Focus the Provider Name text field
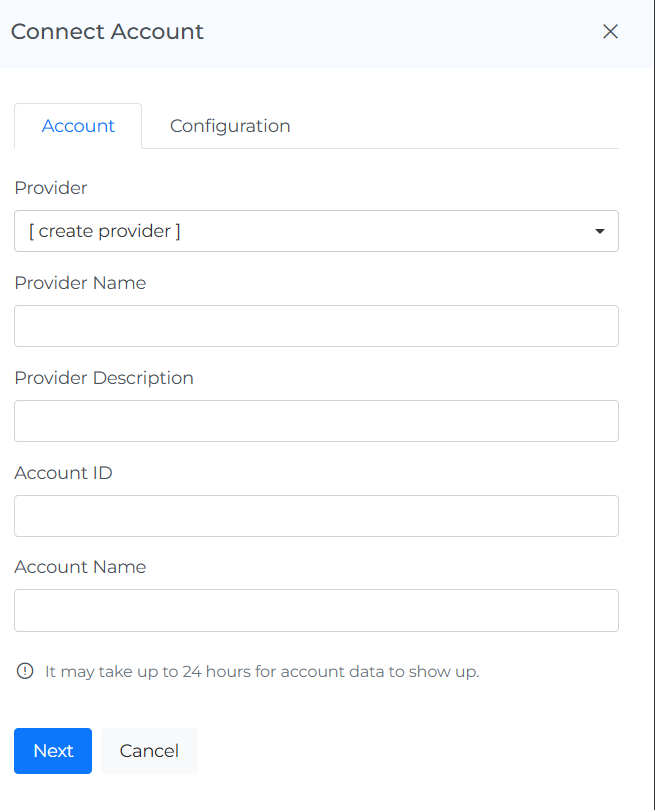 (x=316, y=326)
